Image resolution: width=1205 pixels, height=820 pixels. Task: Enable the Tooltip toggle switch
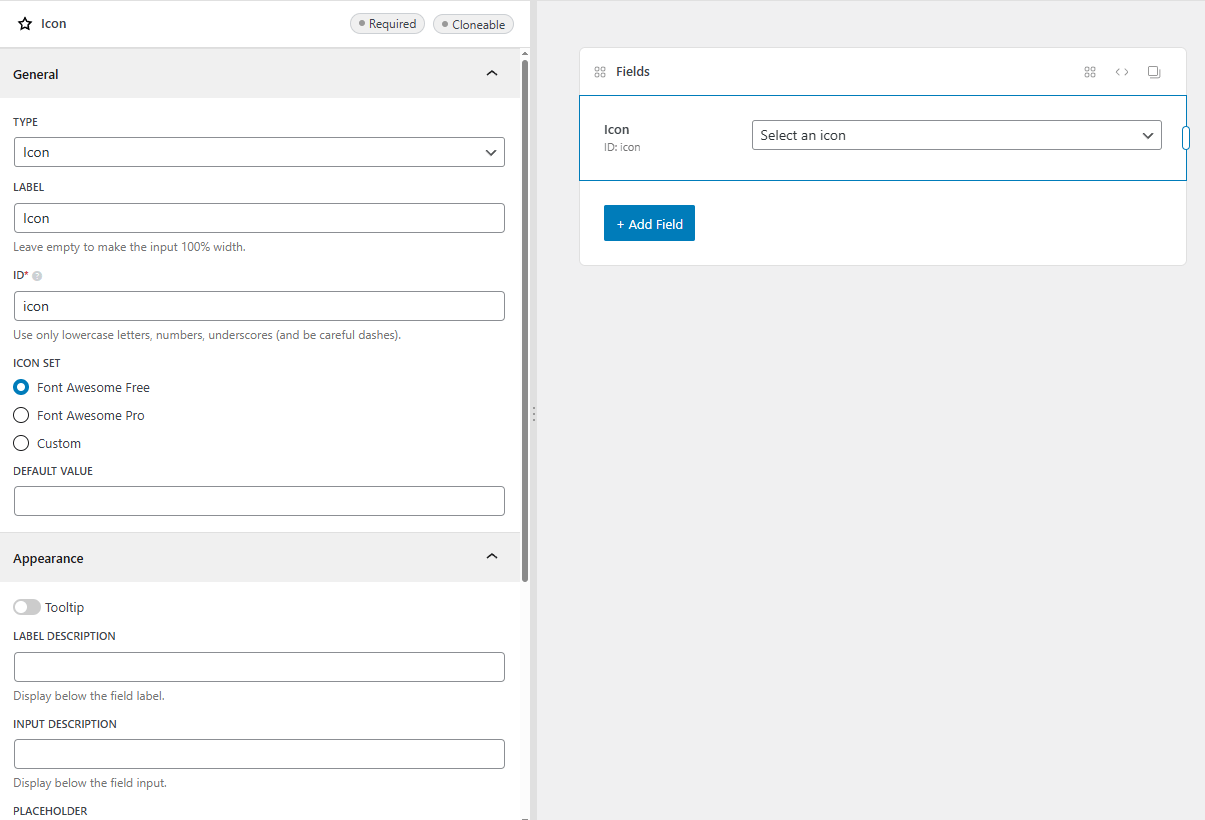[x=27, y=607]
